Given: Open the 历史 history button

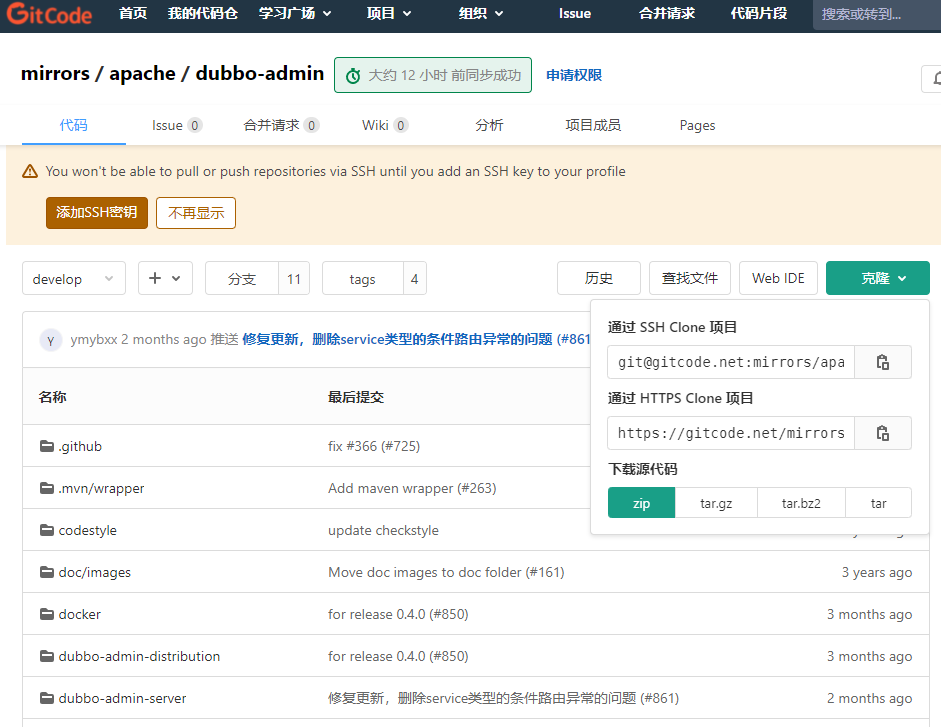Looking at the screenshot, I should (x=599, y=278).
